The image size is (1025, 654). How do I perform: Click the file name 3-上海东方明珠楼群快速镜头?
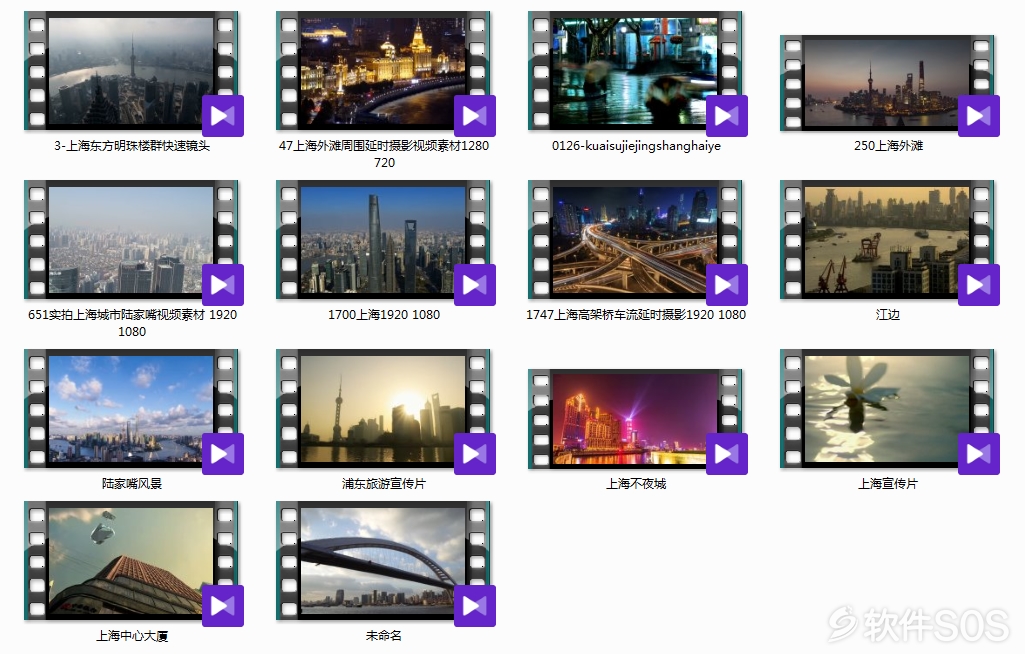click(131, 146)
